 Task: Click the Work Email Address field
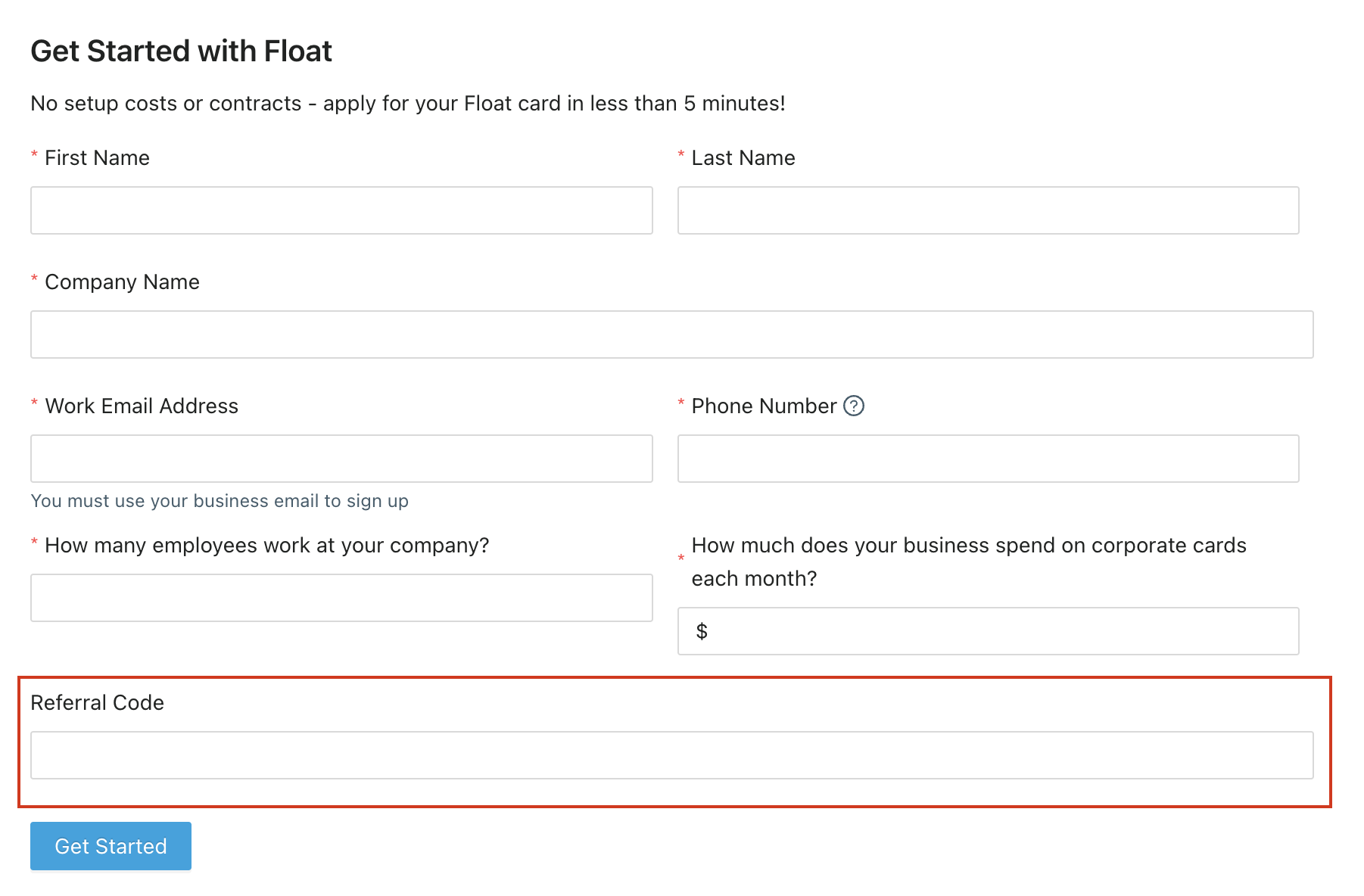341,459
